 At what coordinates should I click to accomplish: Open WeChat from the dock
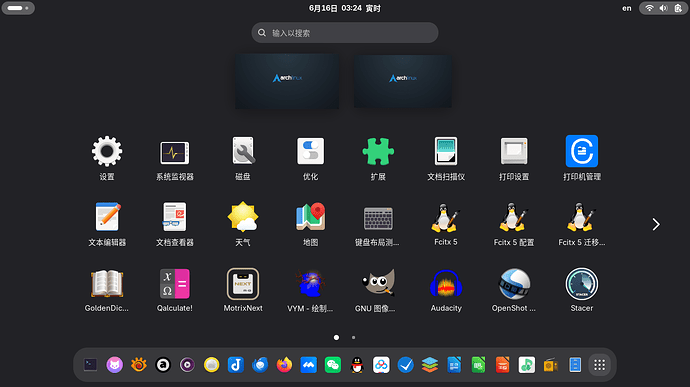pos(333,365)
